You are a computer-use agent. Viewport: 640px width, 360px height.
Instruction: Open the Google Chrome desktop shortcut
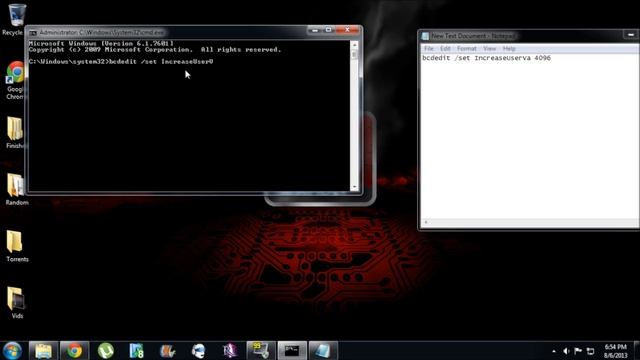(x=16, y=80)
